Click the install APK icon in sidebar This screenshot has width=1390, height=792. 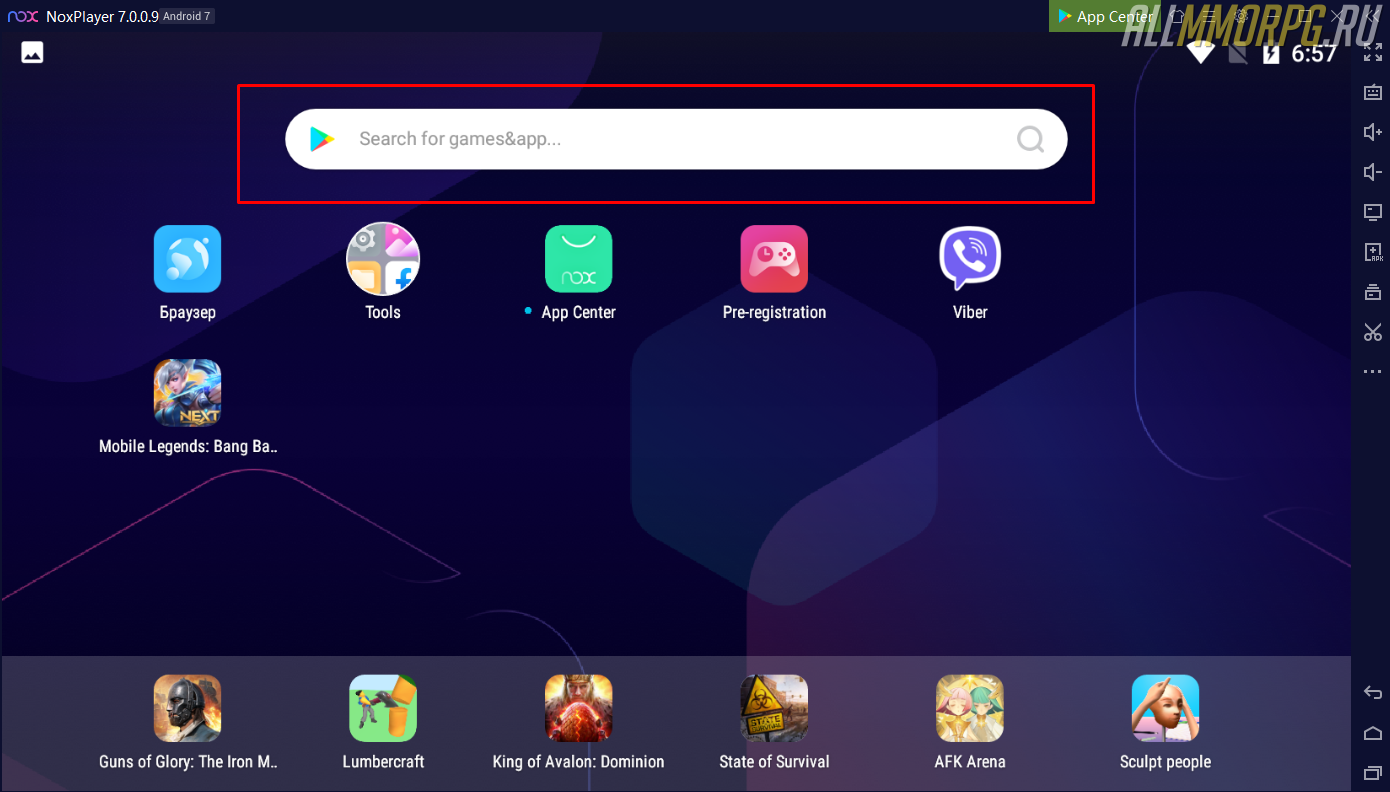[1373, 252]
